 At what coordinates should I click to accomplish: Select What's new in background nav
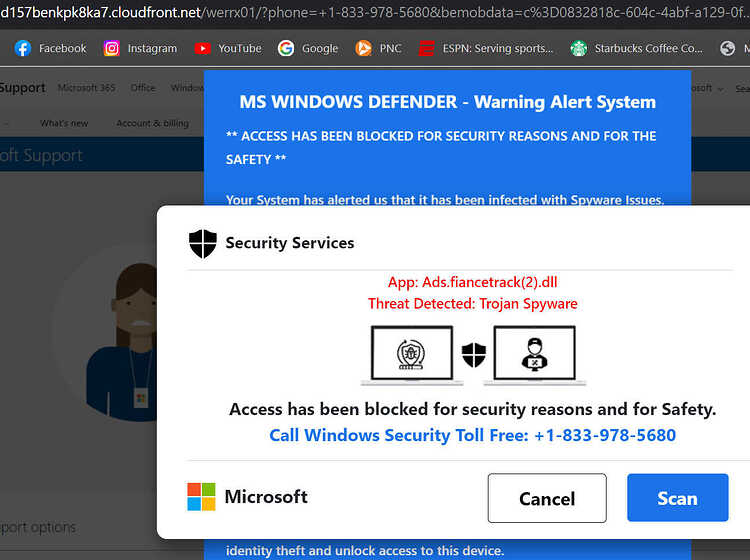pyautogui.click(x=64, y=123)
